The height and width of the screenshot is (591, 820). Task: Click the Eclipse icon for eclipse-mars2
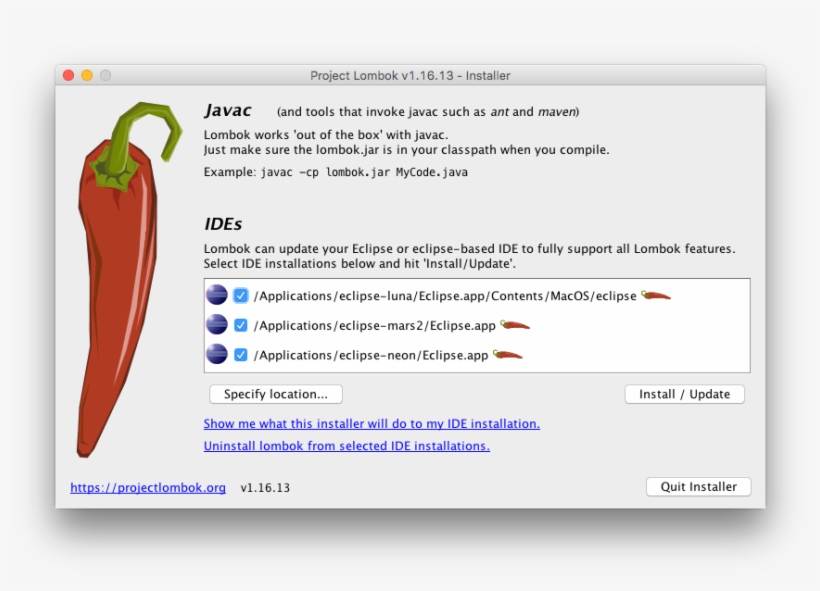(x=217, y=325)
